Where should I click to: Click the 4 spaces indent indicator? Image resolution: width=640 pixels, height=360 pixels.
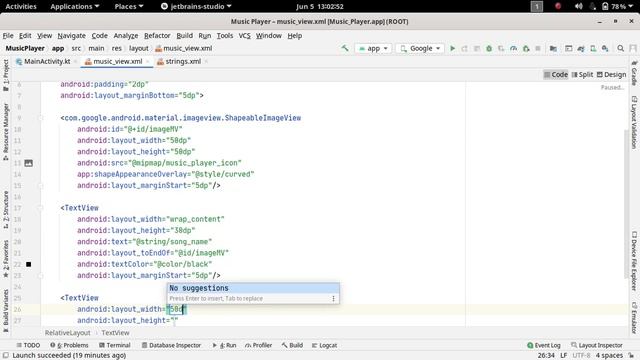pos(609,356)
